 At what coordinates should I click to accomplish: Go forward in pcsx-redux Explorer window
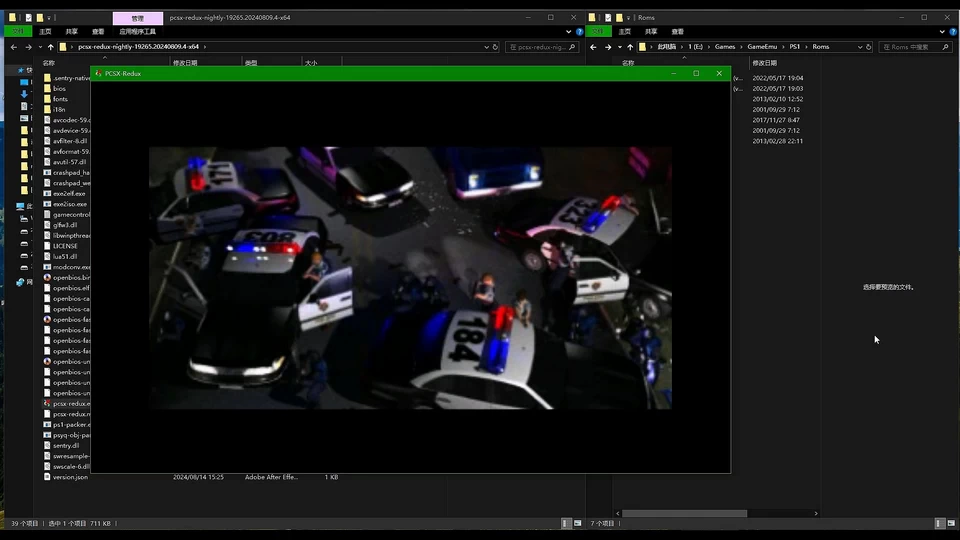point(28,47)
